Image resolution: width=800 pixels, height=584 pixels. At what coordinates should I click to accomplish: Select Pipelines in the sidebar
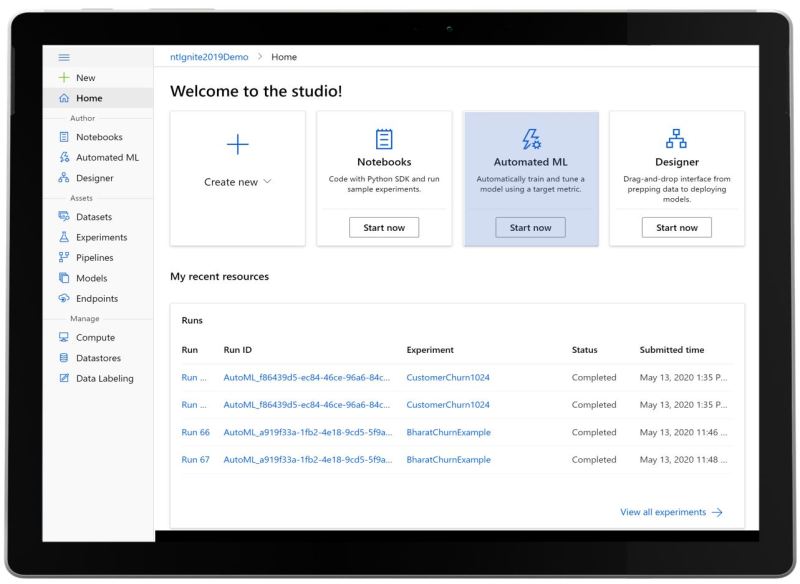98,257
